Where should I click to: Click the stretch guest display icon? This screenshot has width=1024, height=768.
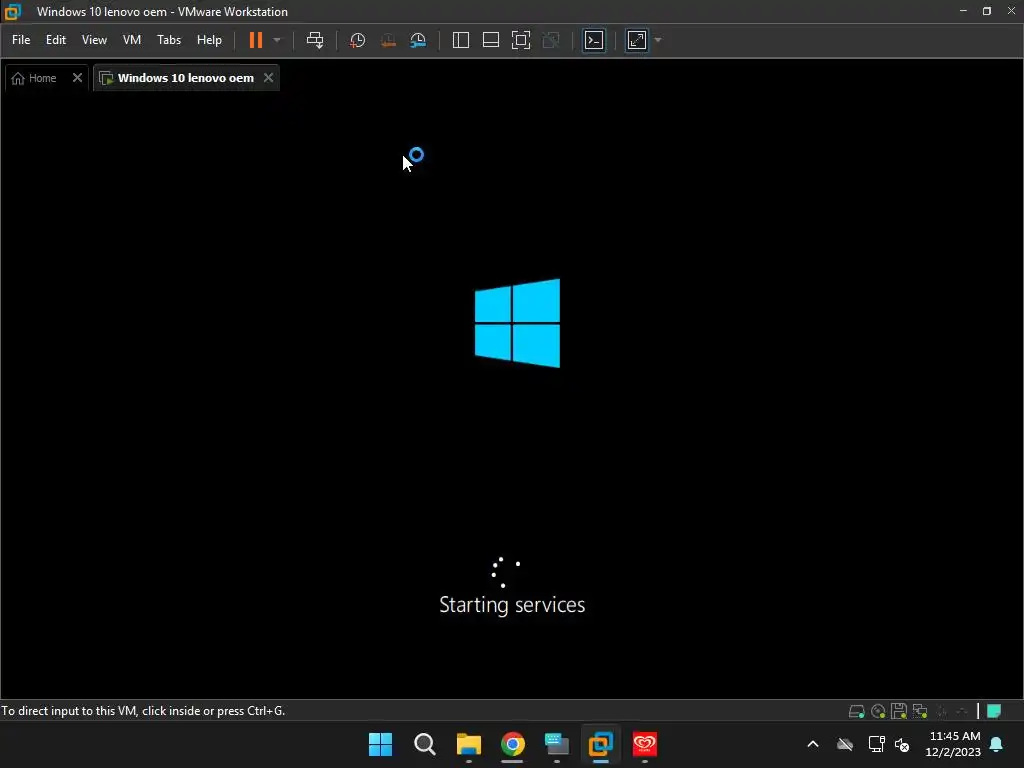coord(637,40)
